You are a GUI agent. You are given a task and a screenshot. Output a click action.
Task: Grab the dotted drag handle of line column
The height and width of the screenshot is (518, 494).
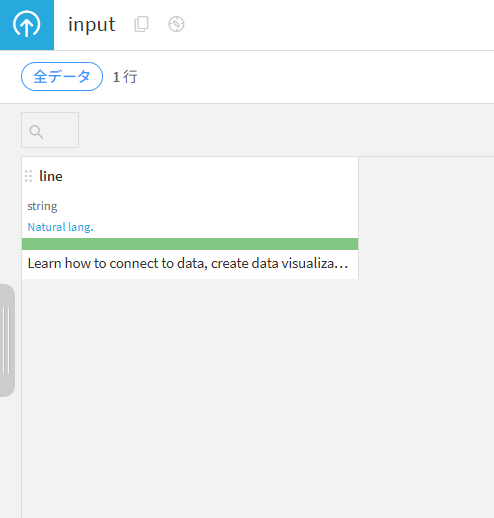coord(28,176)
